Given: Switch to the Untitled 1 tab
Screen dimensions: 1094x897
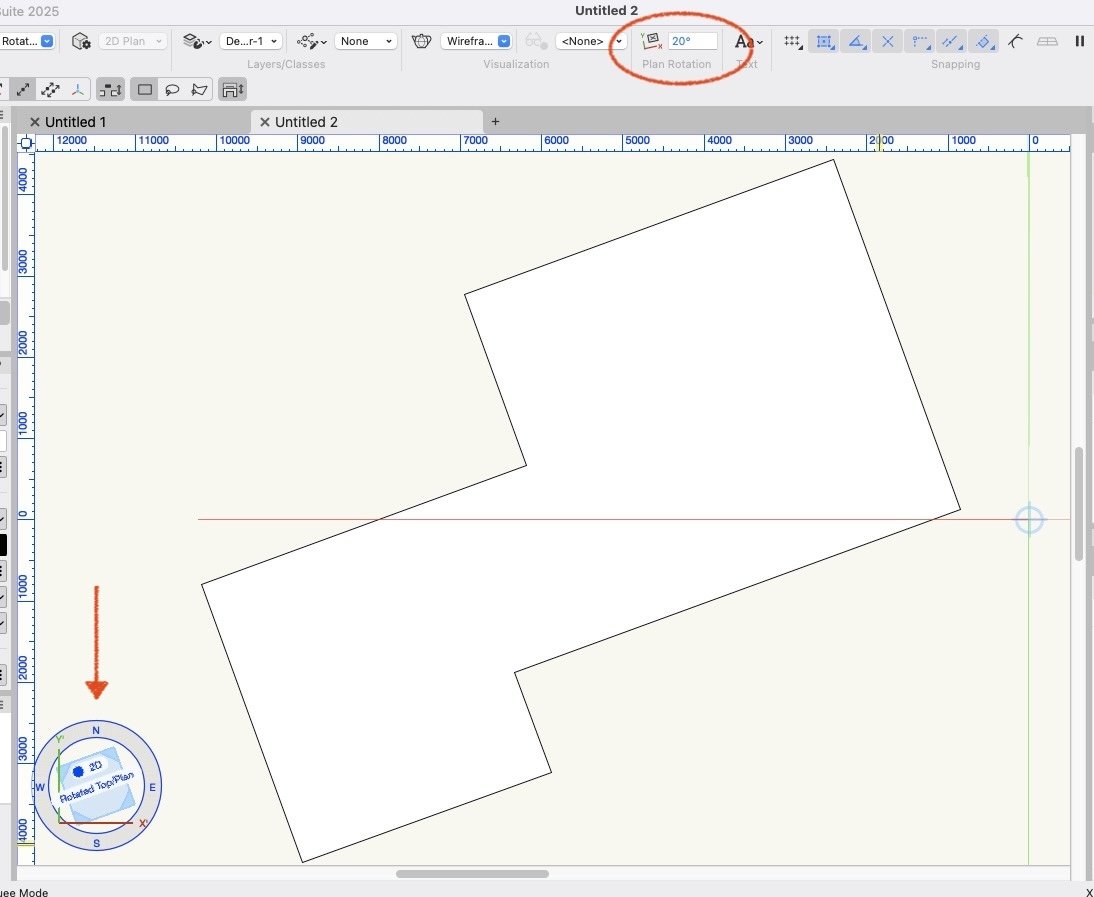Looking at the screenshot, I should pos(76,122).
